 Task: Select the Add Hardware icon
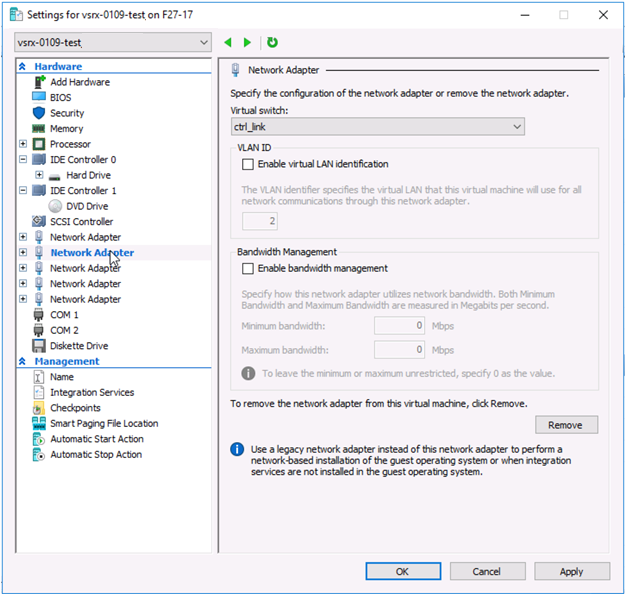pos(39,82)
